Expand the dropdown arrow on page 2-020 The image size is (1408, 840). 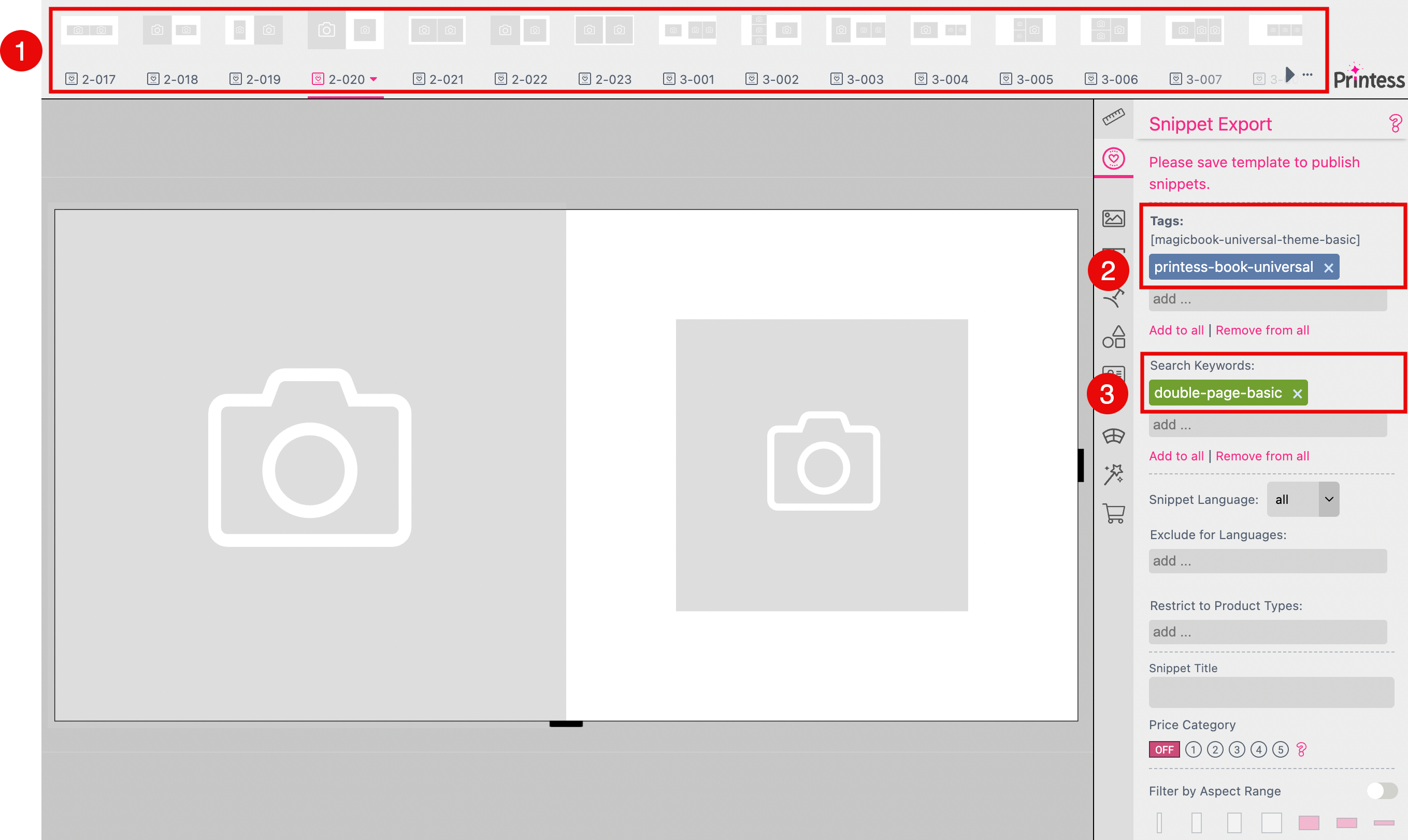(x=374, y=80)
